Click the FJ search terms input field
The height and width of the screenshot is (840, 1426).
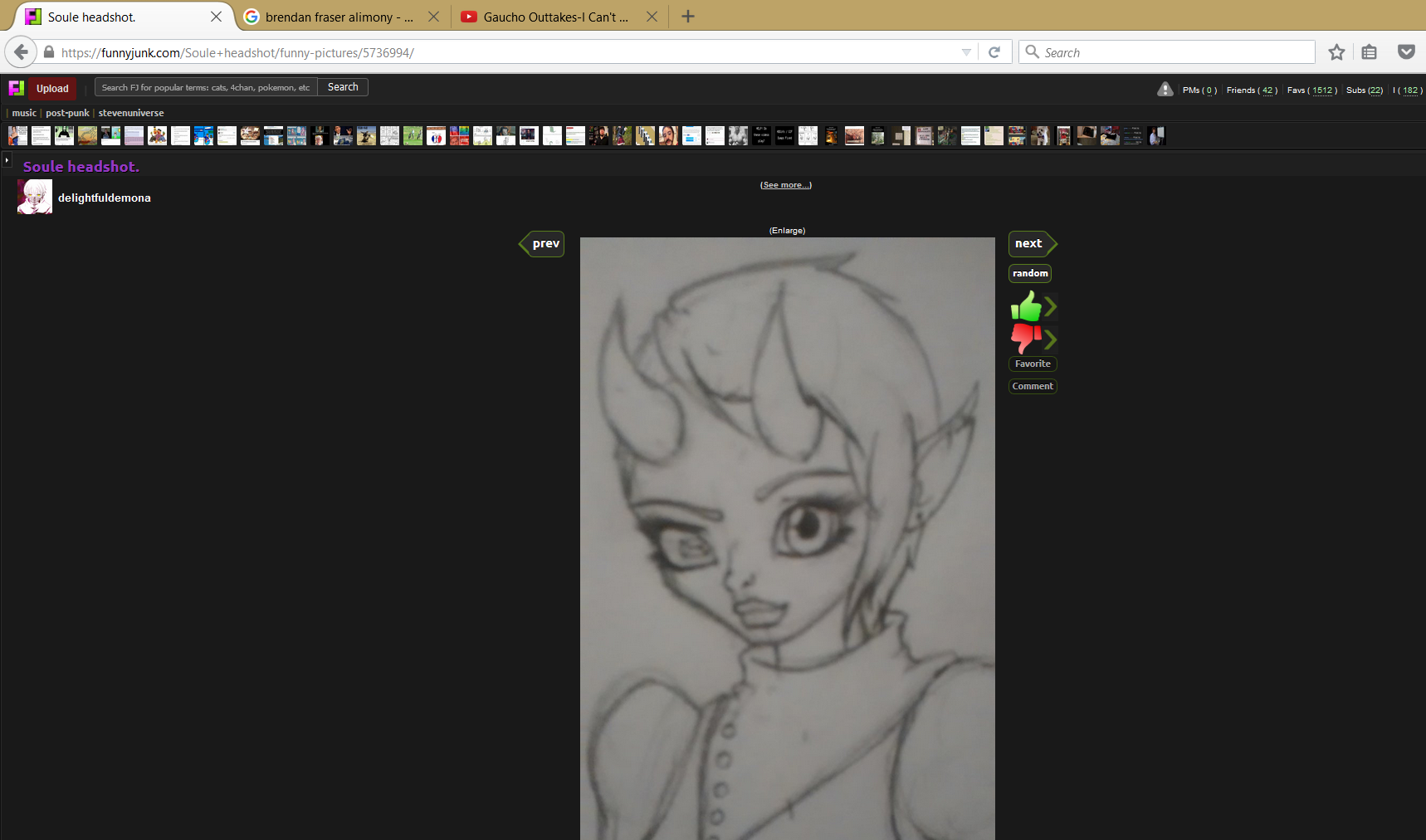(x=205, y=87)
